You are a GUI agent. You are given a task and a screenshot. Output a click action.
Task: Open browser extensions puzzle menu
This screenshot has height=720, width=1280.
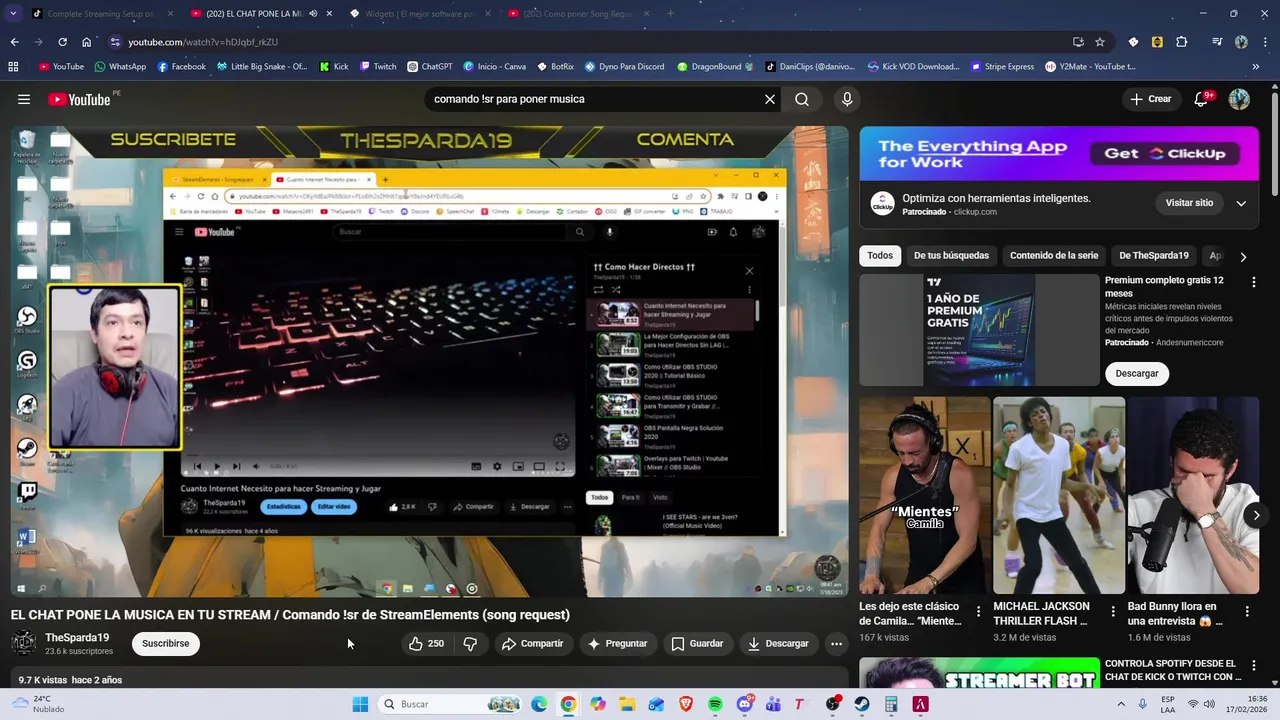(1182, 42)
